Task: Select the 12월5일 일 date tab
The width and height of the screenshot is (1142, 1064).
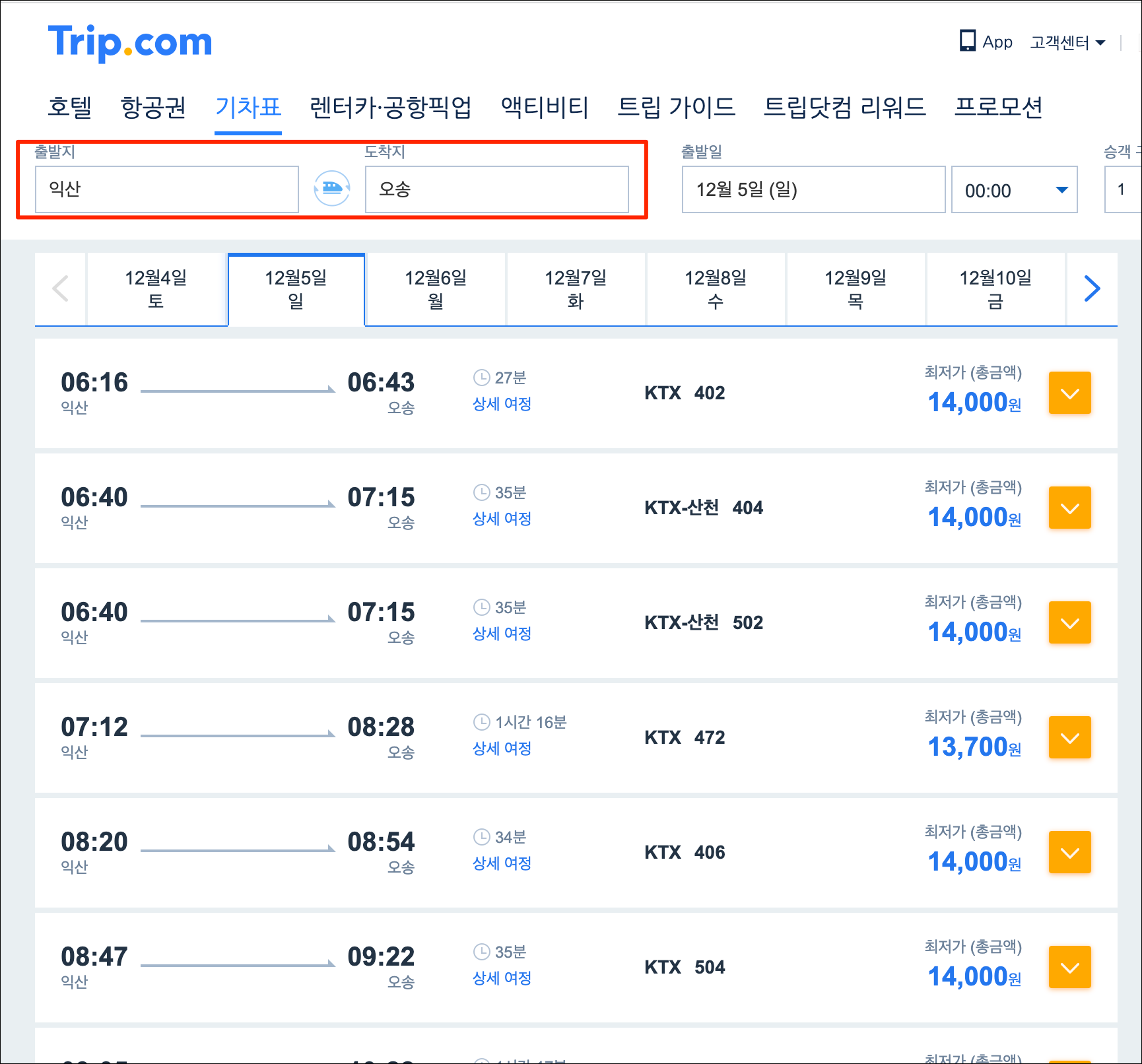Action: click(296, 289)
